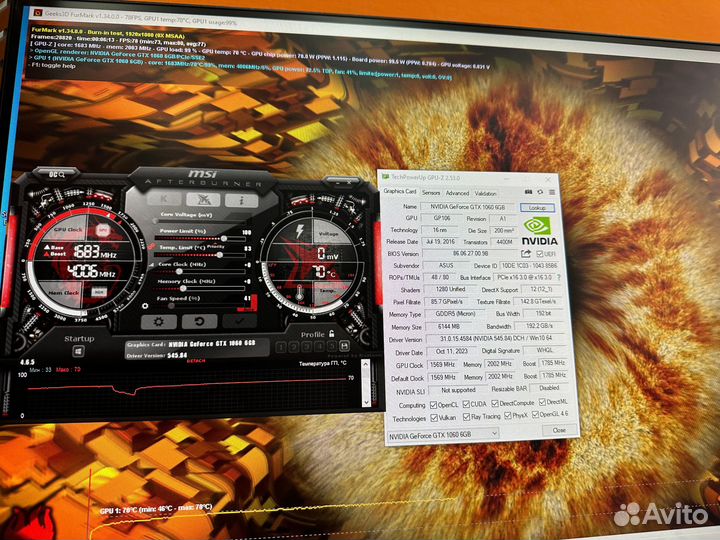Click the link icon beside Temp. Limit

151,247
